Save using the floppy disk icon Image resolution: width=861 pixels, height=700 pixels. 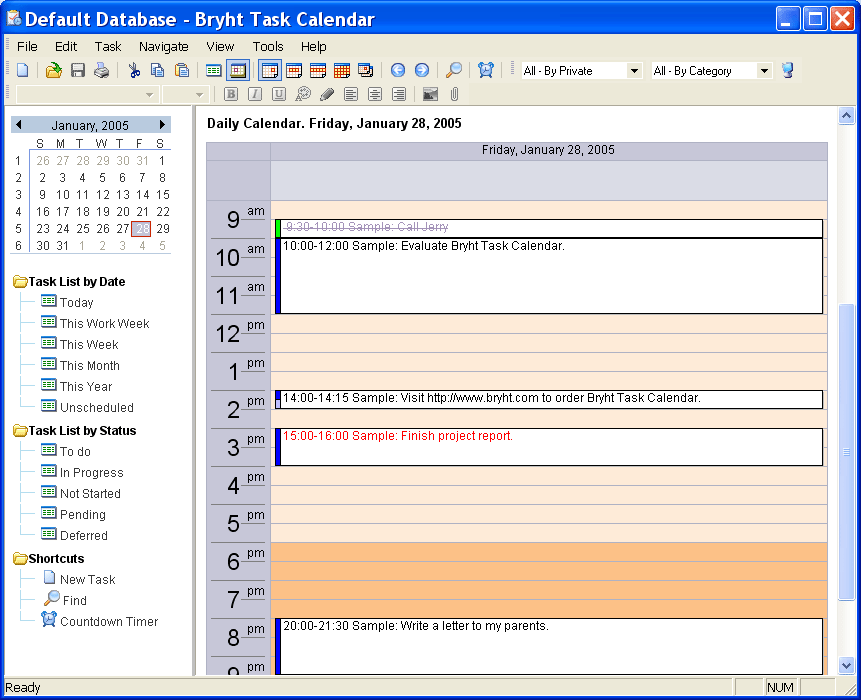(x=77, y=70)
